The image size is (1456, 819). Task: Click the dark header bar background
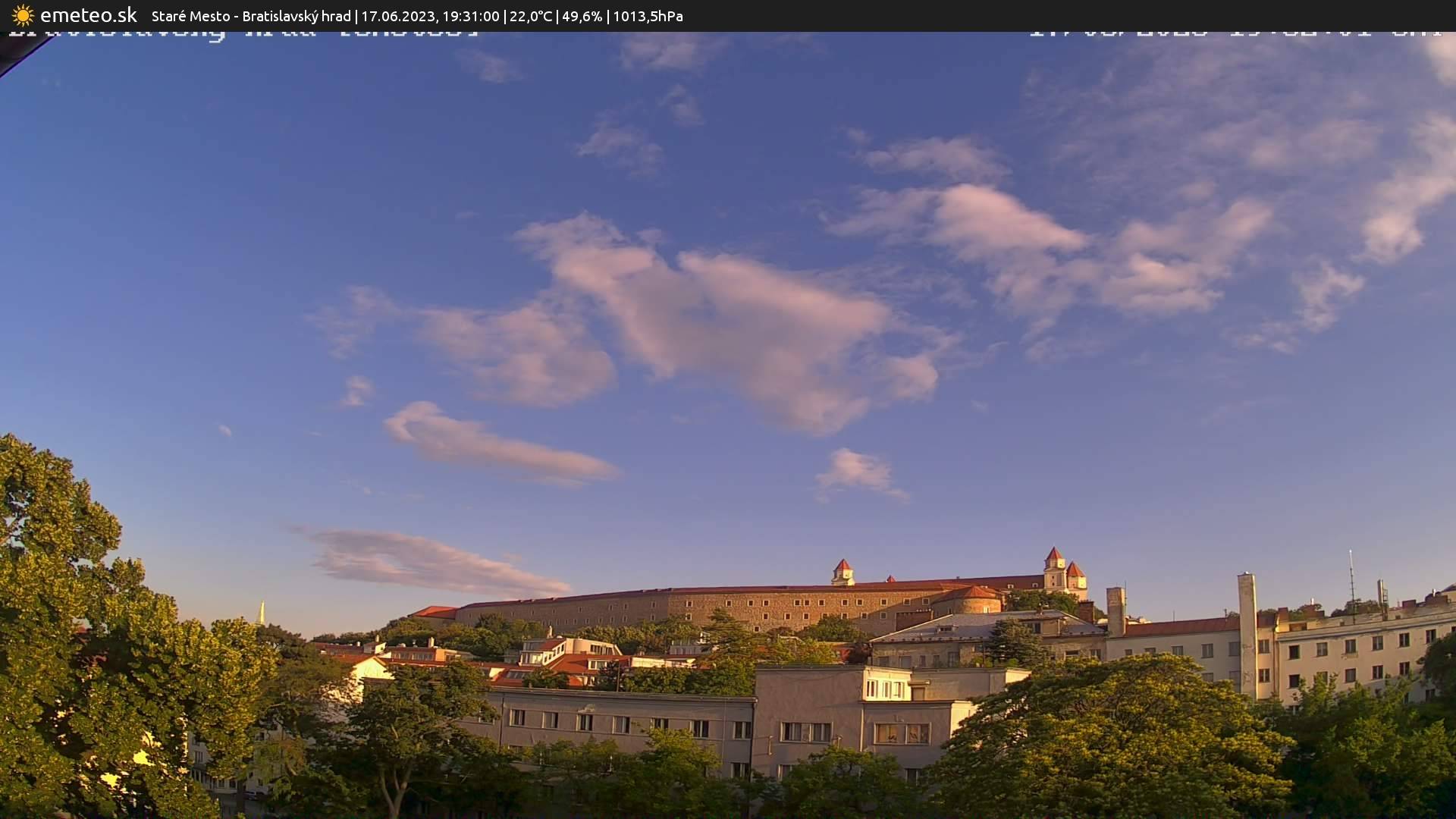[986, 15]
